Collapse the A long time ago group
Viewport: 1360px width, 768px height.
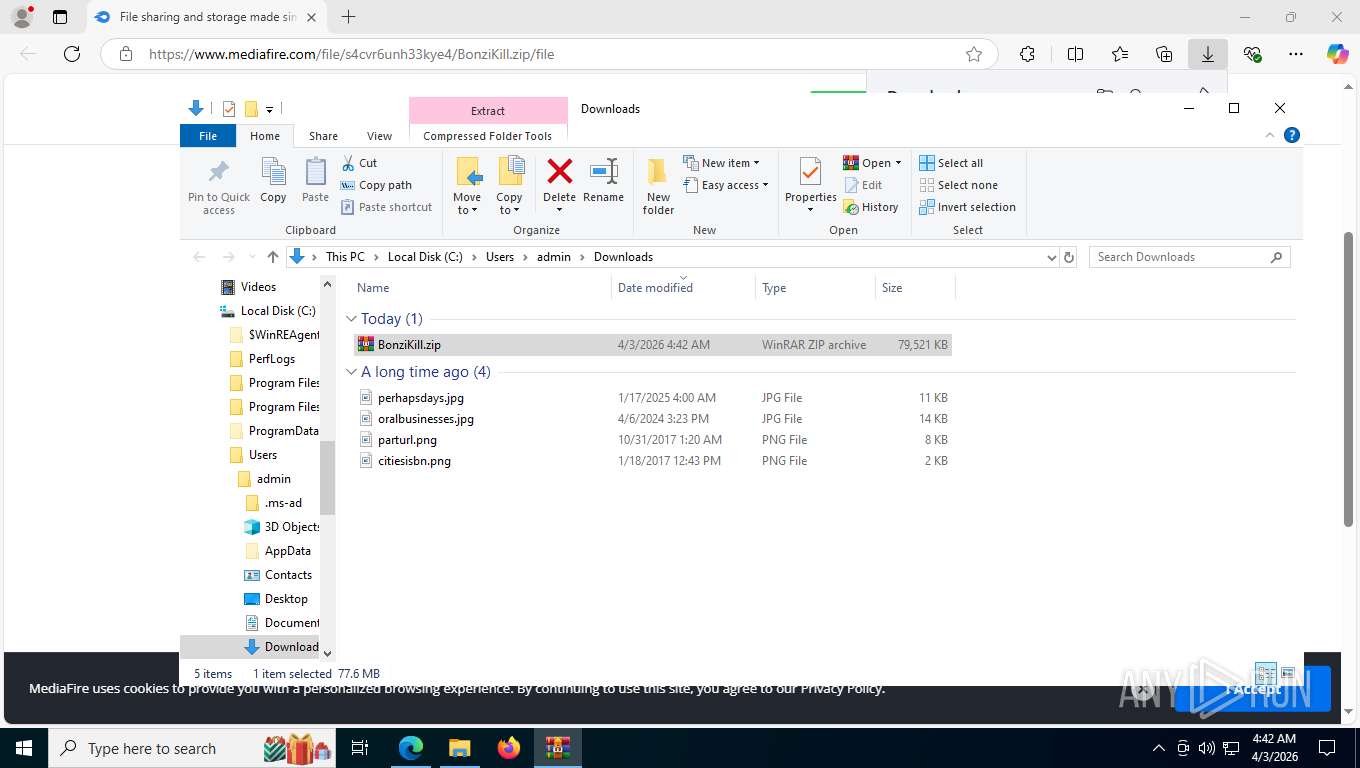coord(352,372)
